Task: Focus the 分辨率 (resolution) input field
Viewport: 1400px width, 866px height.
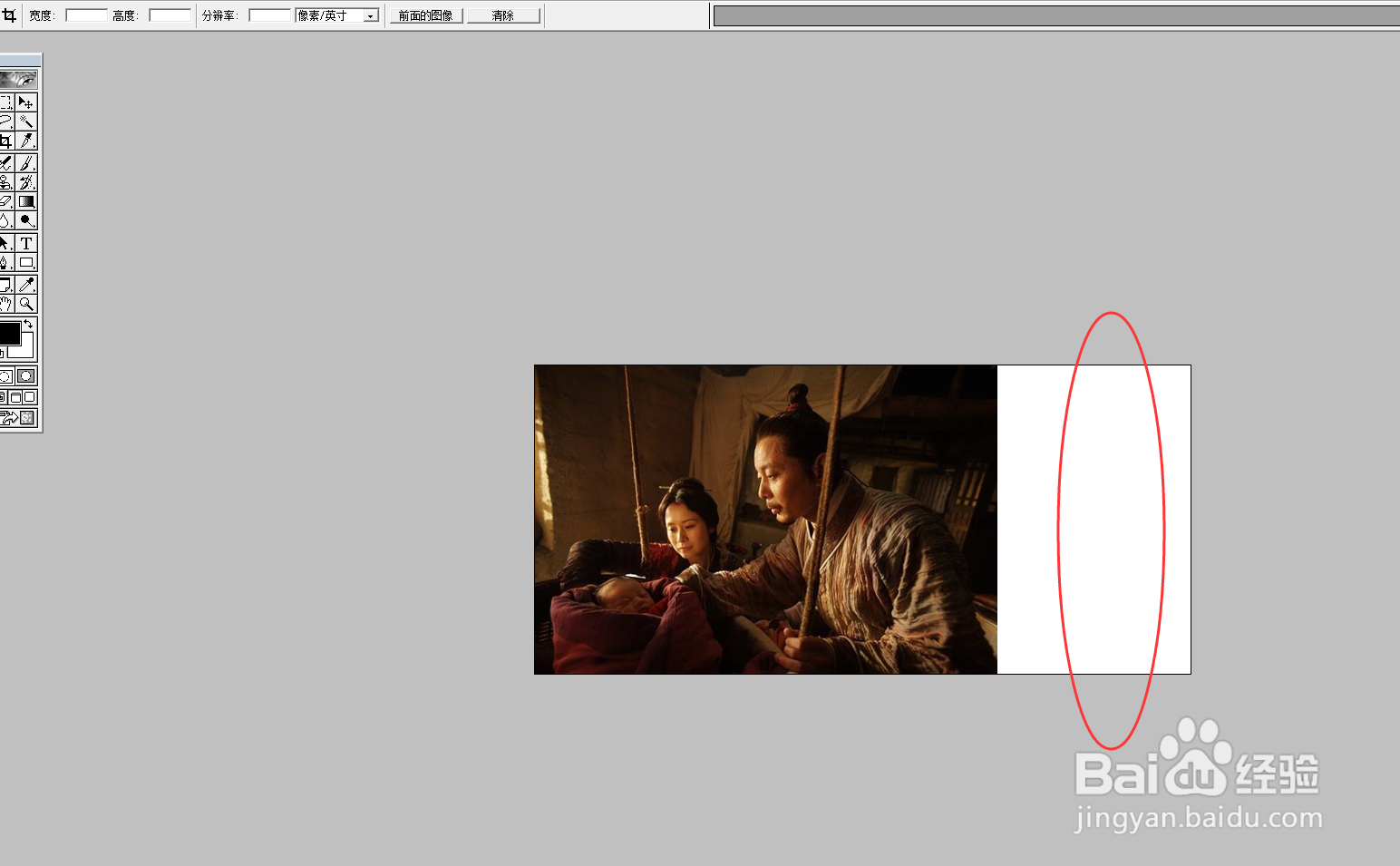Action: coord(269,15)
